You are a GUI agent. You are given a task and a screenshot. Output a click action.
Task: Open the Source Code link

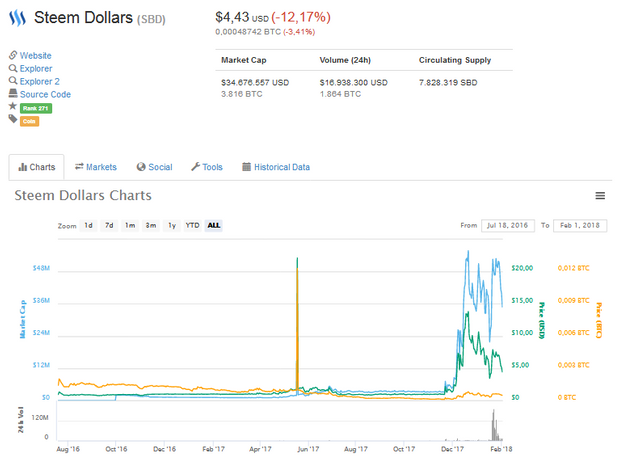click(x=45, y=94)
